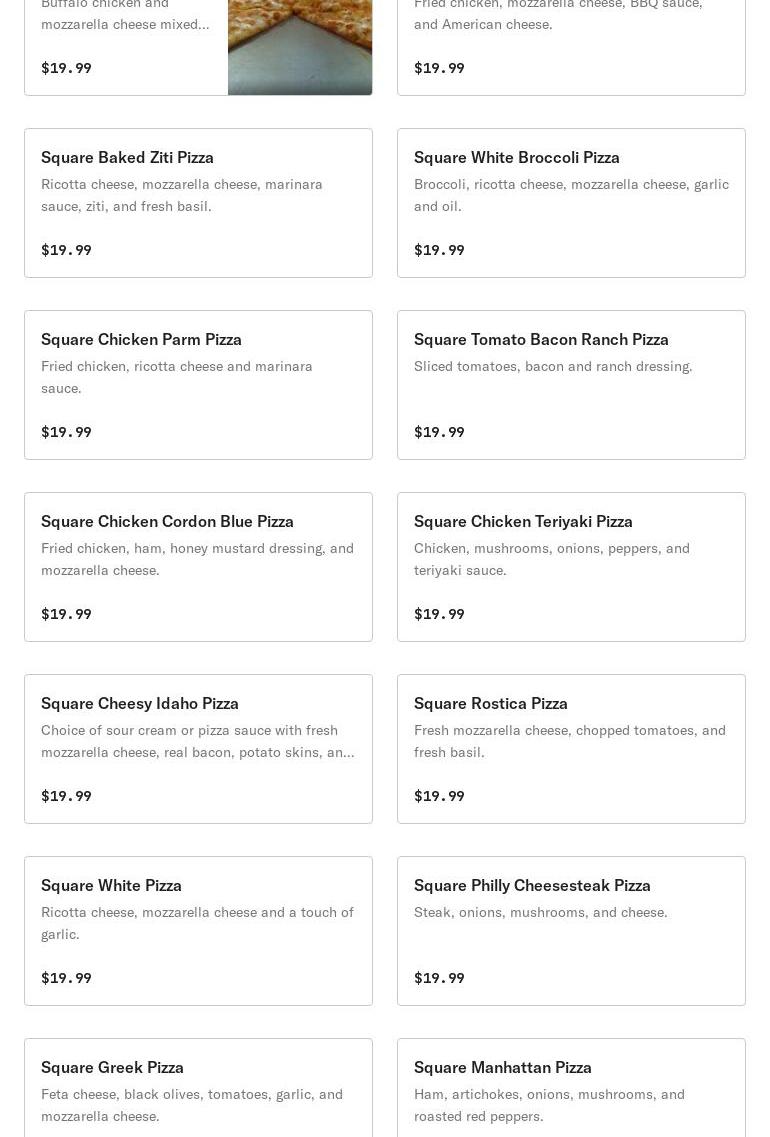Click the Chicken Teriyaki ingredients description
This screenshot has width=770, height=1137.
tap(551, 559)
